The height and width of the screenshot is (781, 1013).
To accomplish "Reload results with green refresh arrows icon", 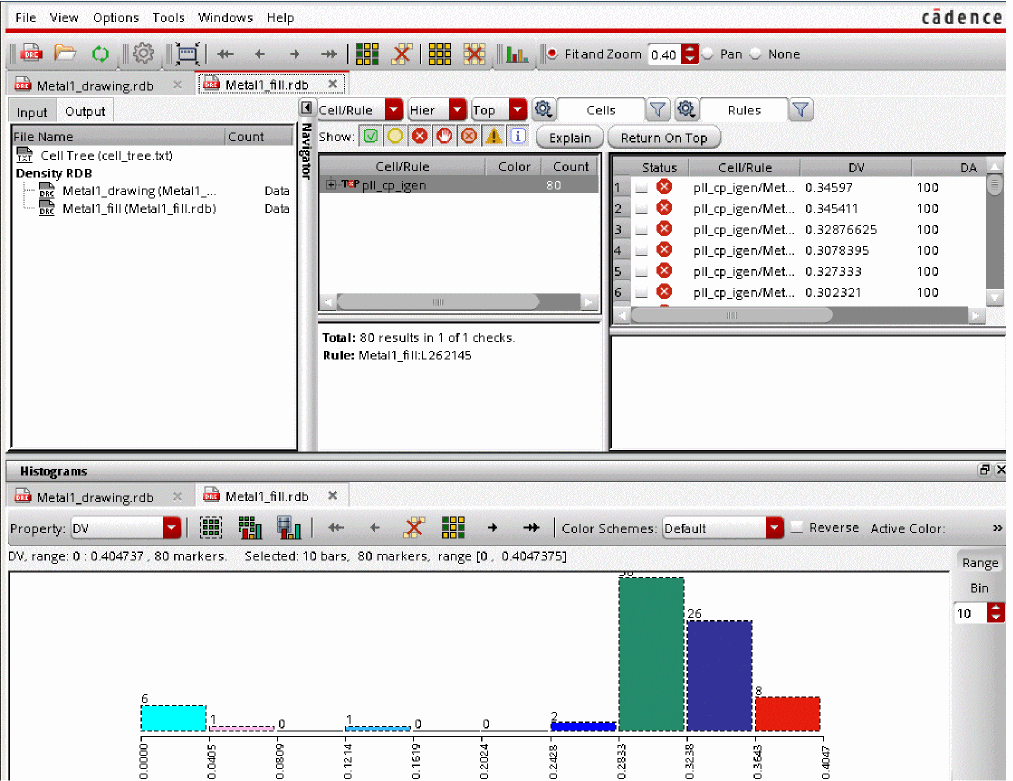I will pyautogui.click(x=100, y=54).
